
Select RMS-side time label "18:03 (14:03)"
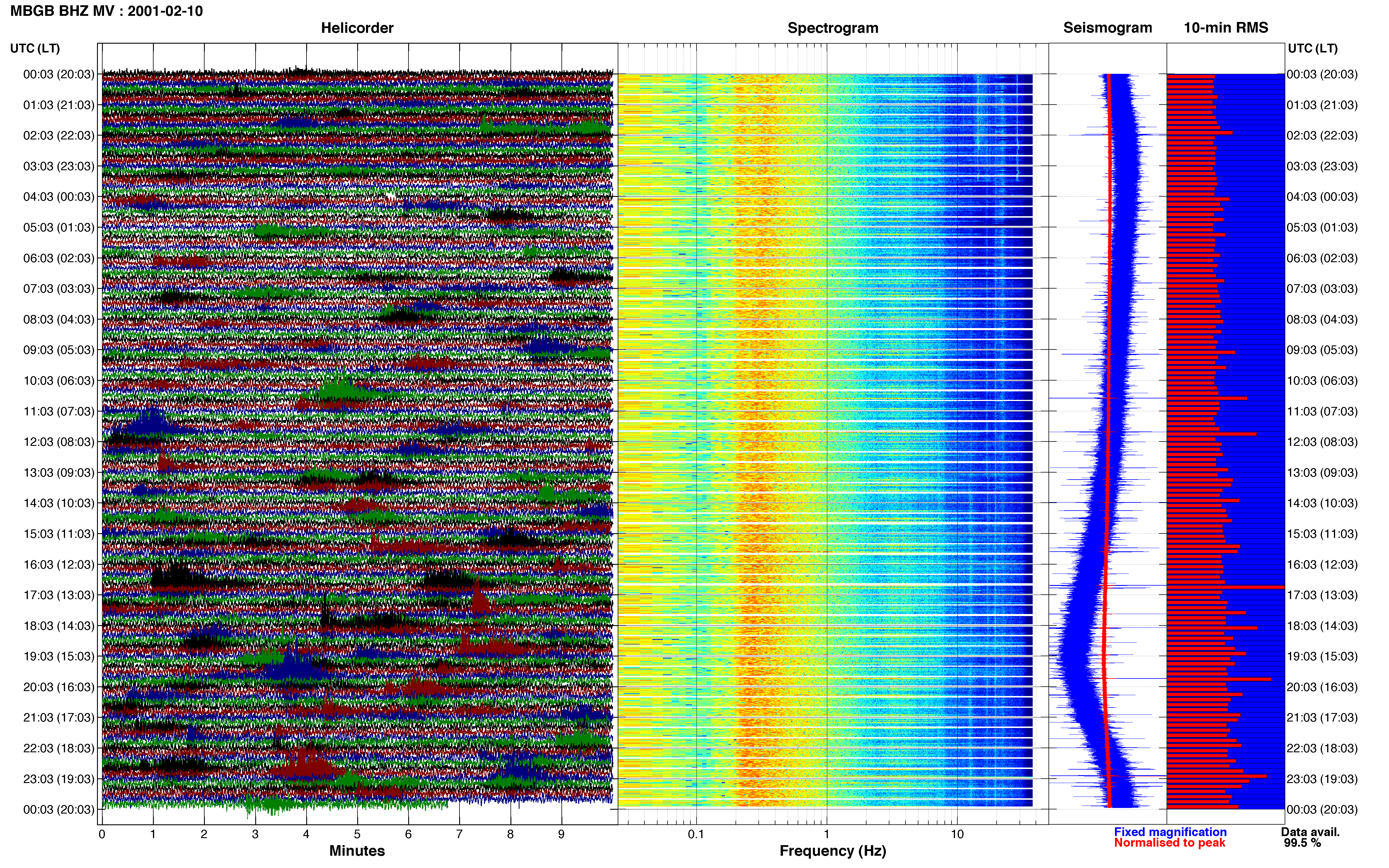tap(1322, 626)
